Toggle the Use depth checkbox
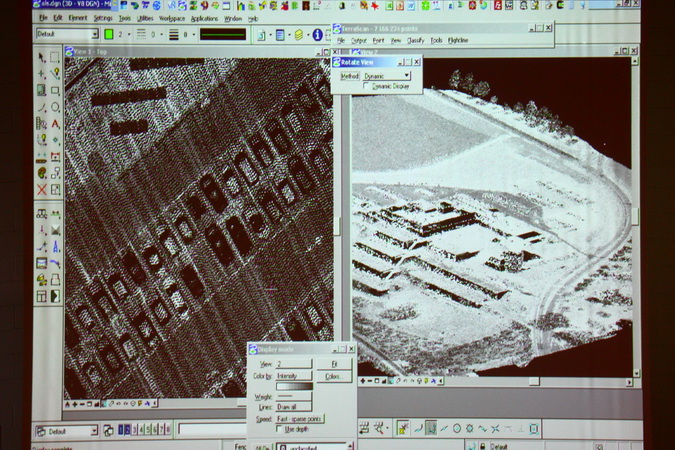 [280, 429]
